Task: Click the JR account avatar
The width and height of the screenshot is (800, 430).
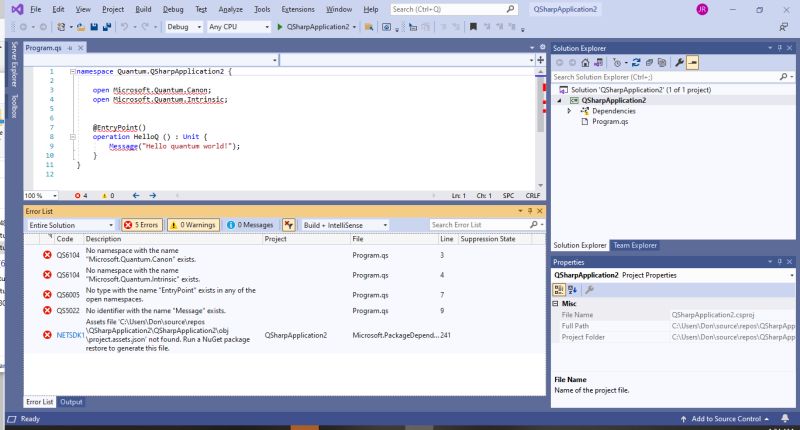Action: coord(702,9)
